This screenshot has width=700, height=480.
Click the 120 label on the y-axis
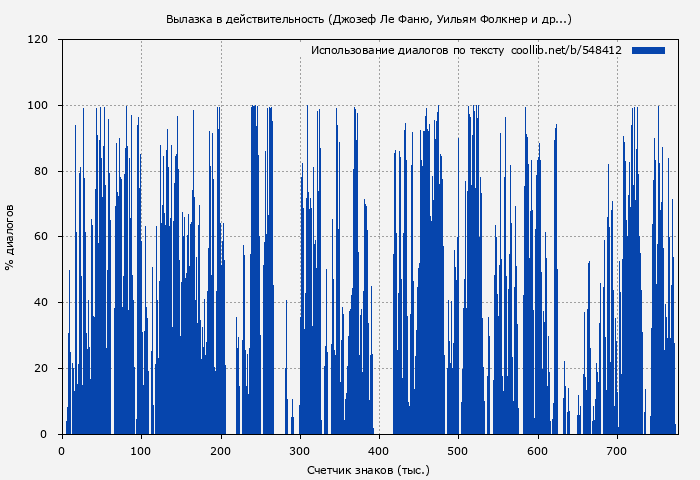point(38,40)
